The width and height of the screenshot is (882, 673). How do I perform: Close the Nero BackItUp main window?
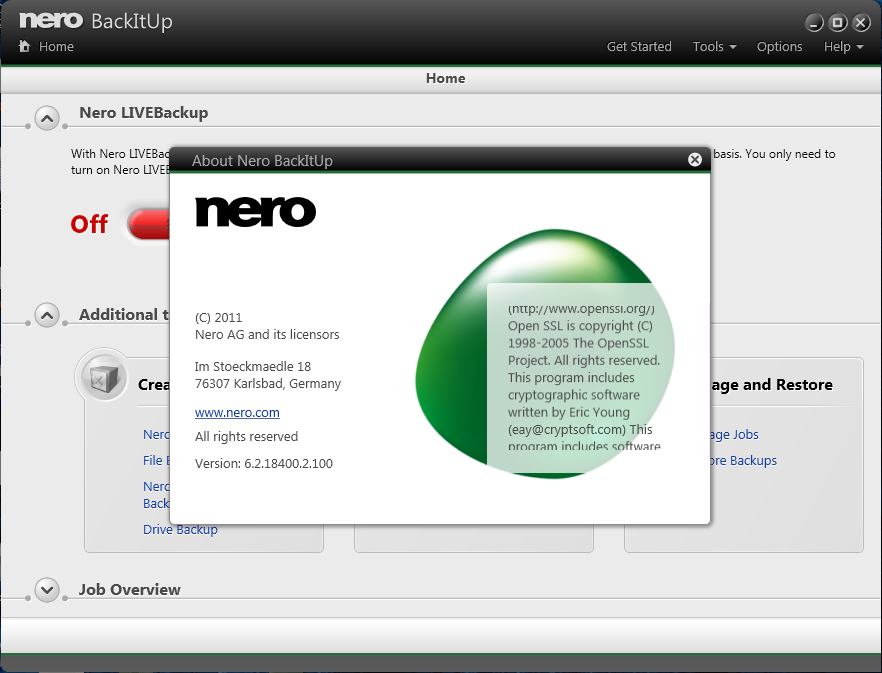[861, 23]
